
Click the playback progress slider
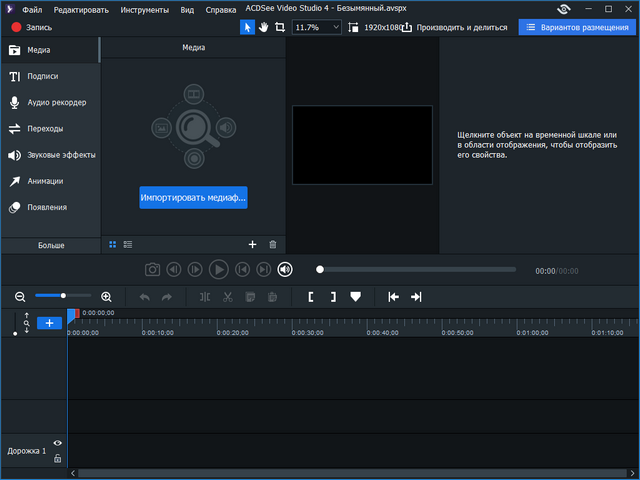click(418, 269)
